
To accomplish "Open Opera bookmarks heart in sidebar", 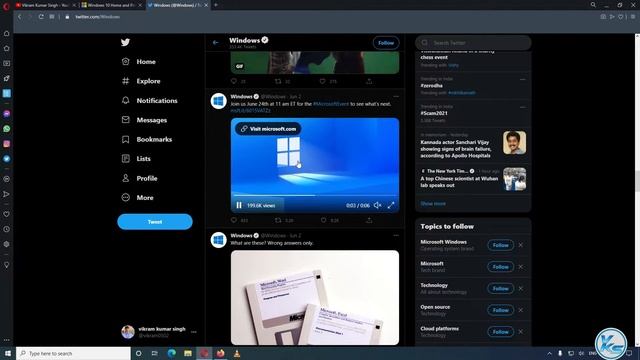I will 7,214.
